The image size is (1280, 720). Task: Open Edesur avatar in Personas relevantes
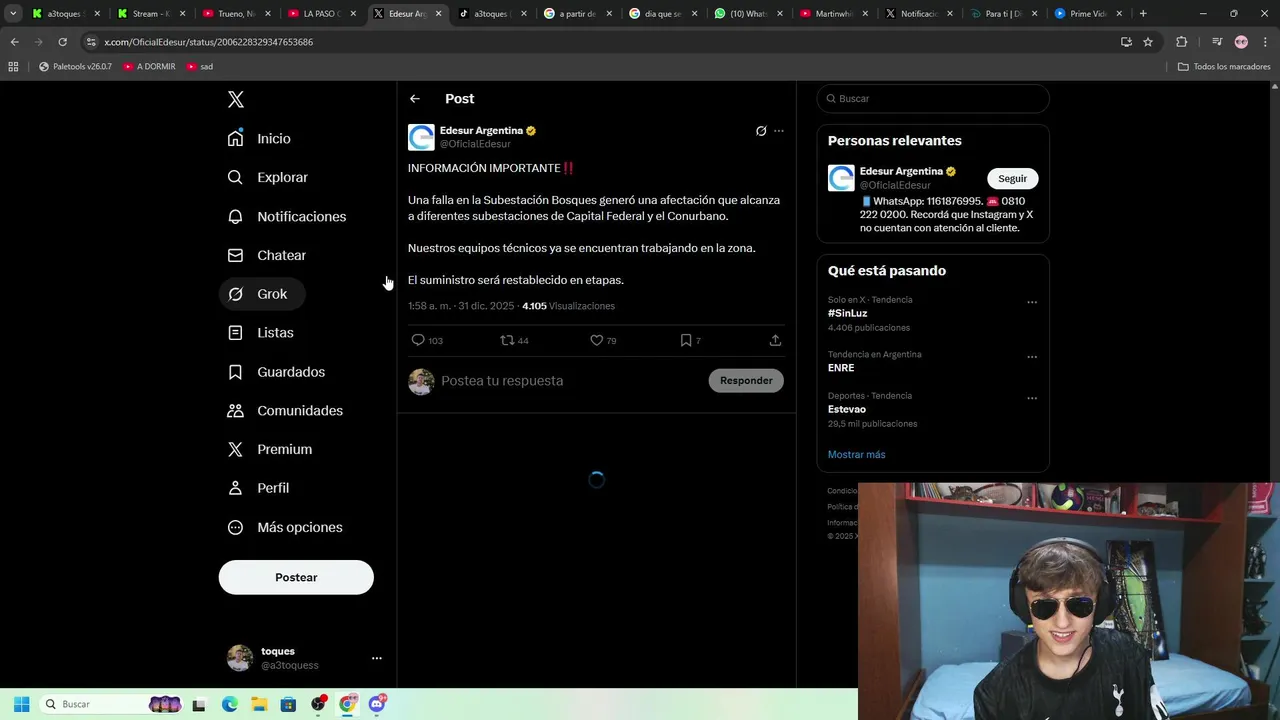[x=841, y=178]
